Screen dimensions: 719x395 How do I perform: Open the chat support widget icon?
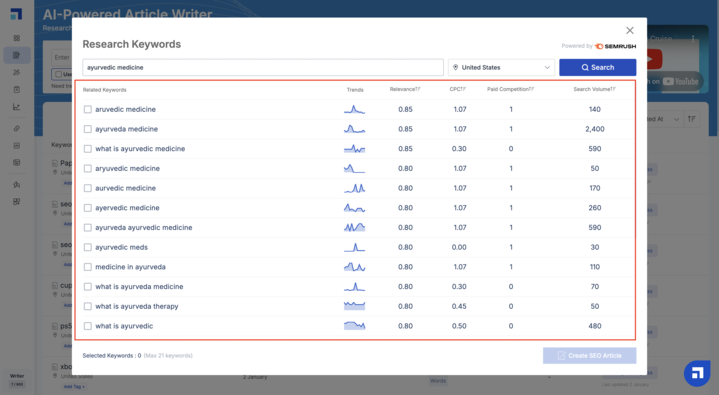pos(697,373)
